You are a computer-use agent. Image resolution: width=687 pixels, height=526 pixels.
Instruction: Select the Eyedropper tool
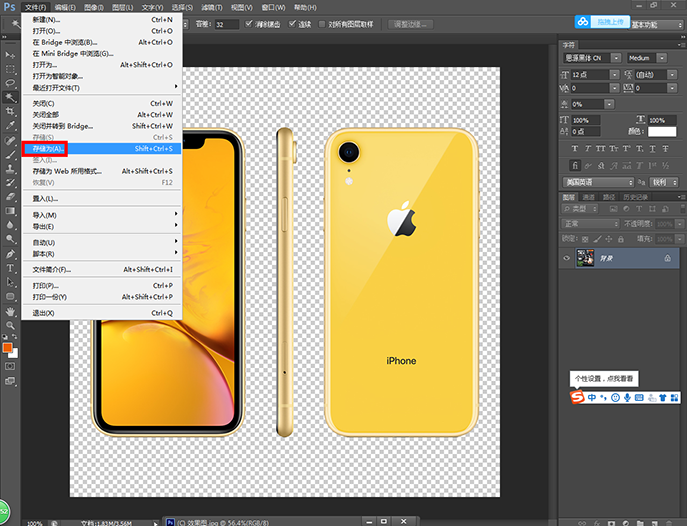pyautogui.click(x=10, y=125)
